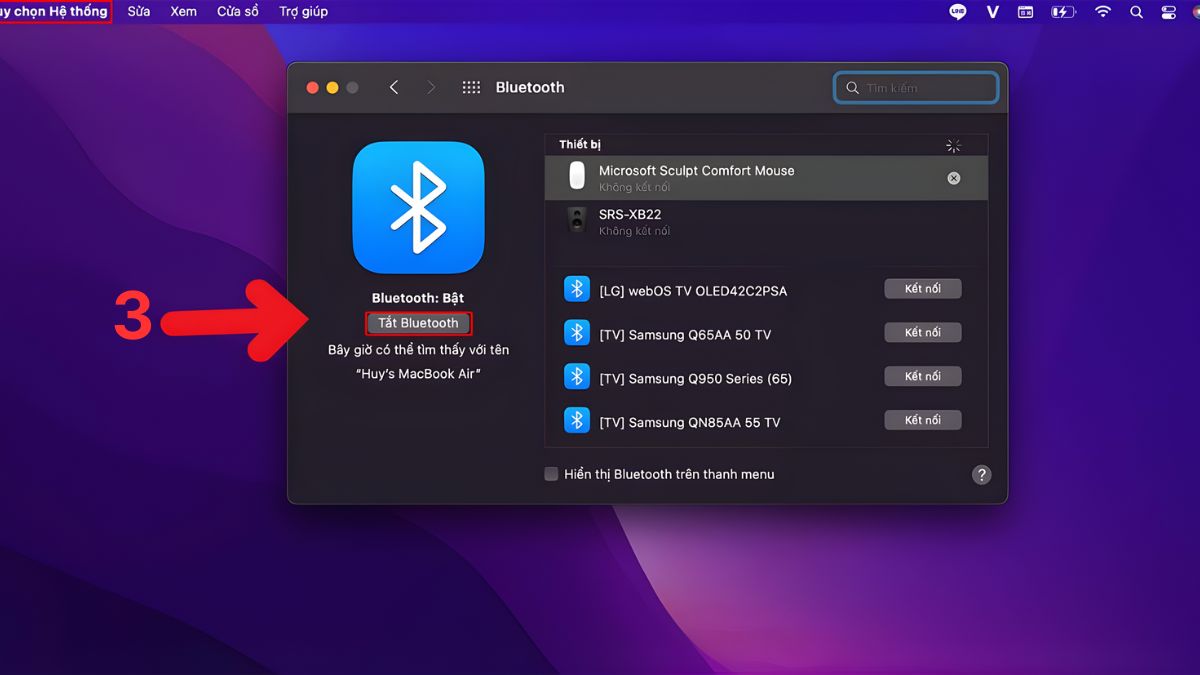Open the help question mark button
The width and height of the screenshot is (1200, 675).
tap(981, 474)
